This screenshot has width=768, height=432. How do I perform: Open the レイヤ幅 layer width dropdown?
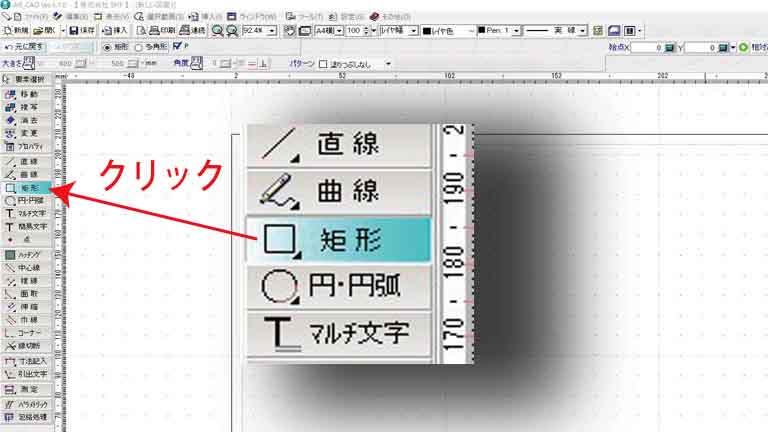(413, 31)
